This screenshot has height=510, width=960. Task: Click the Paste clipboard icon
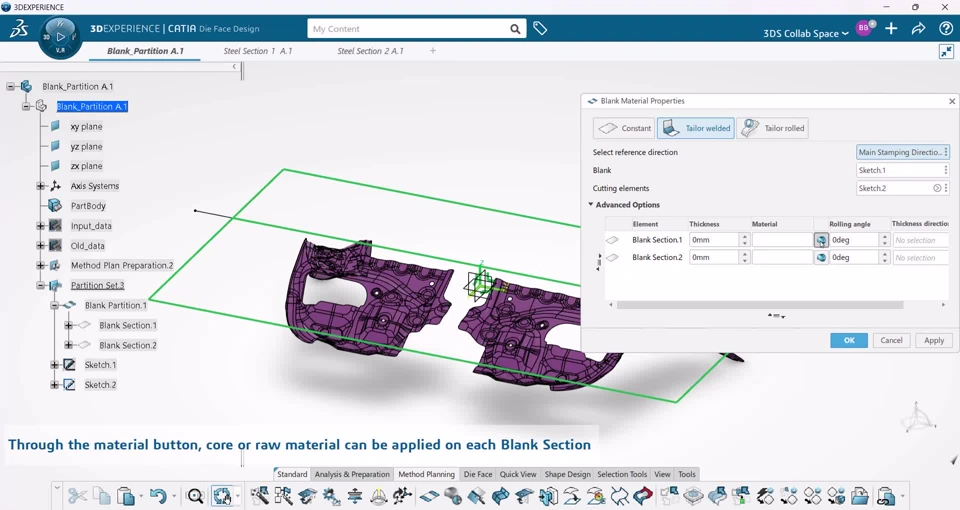pos(126,495)
